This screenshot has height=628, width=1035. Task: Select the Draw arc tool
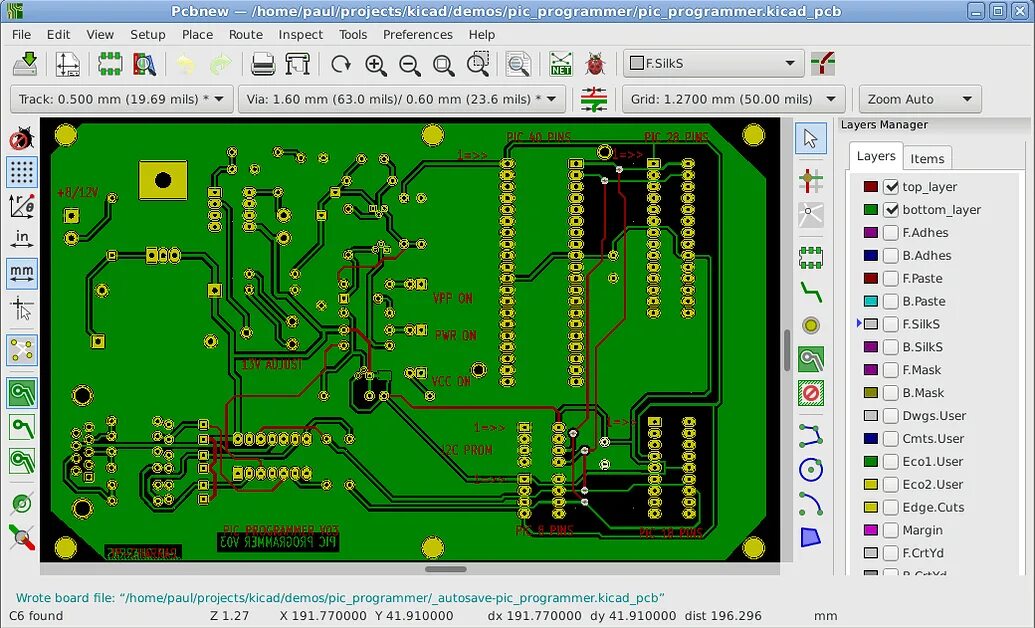click(811, 504)
